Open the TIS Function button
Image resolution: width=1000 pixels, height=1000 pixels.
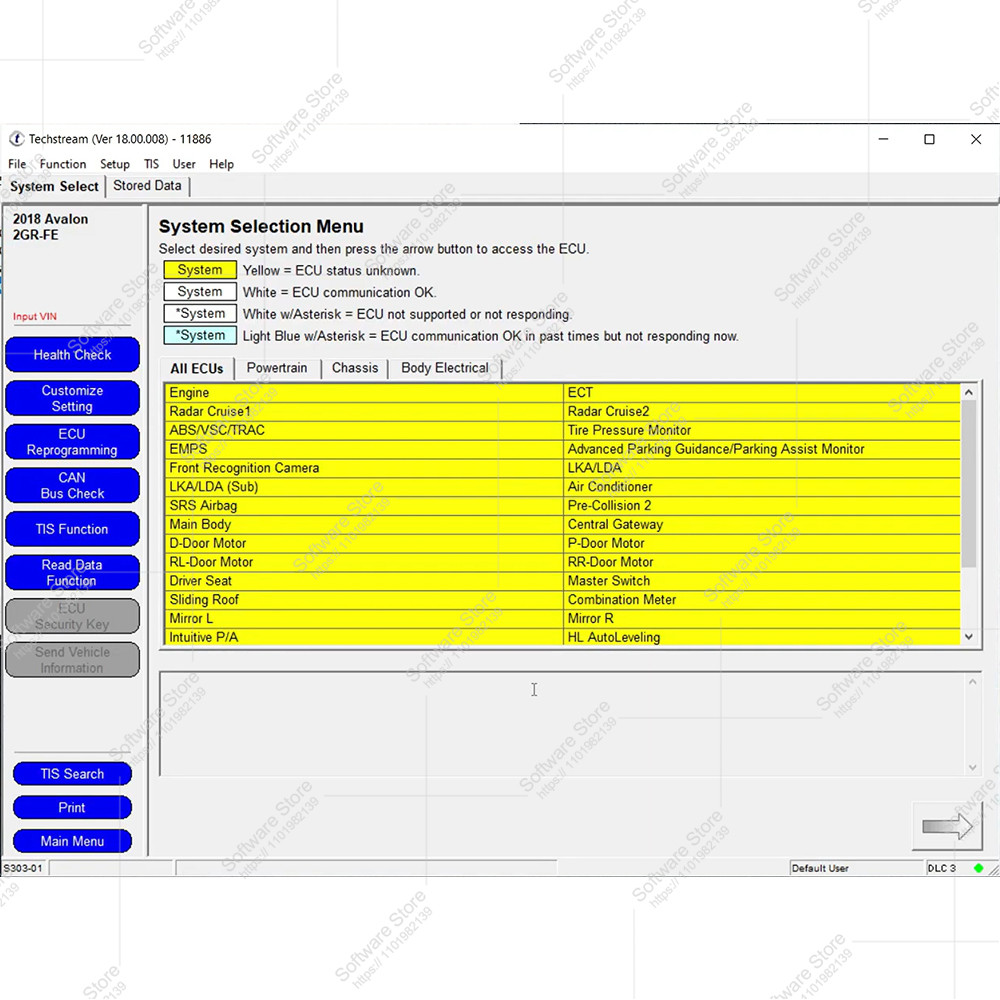(72, 529)
